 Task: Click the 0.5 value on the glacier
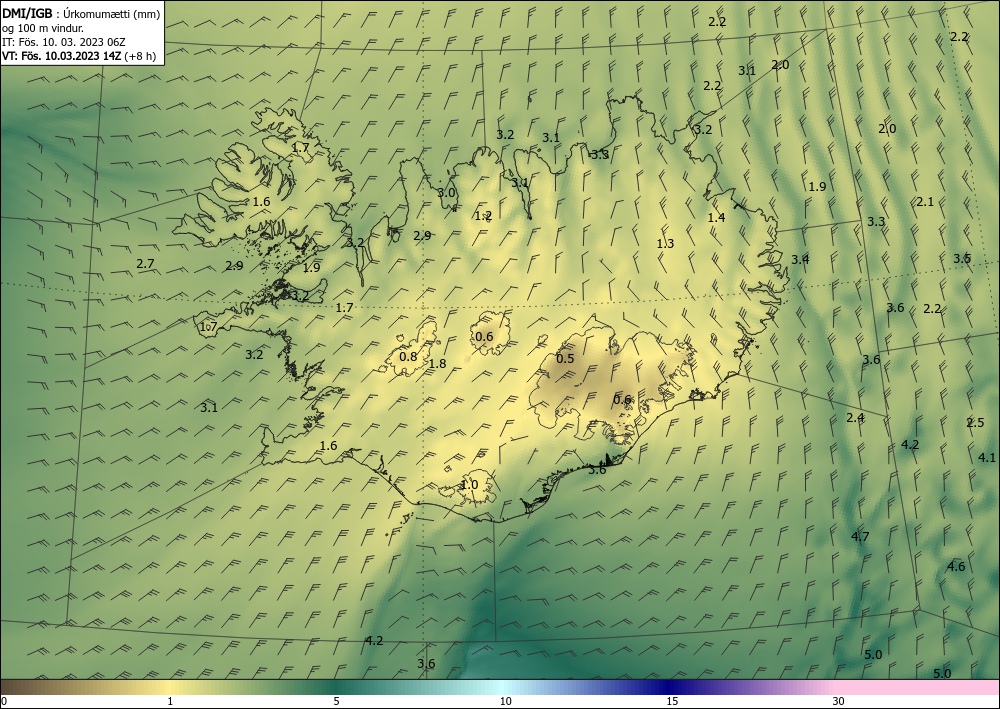click(565, 358)
